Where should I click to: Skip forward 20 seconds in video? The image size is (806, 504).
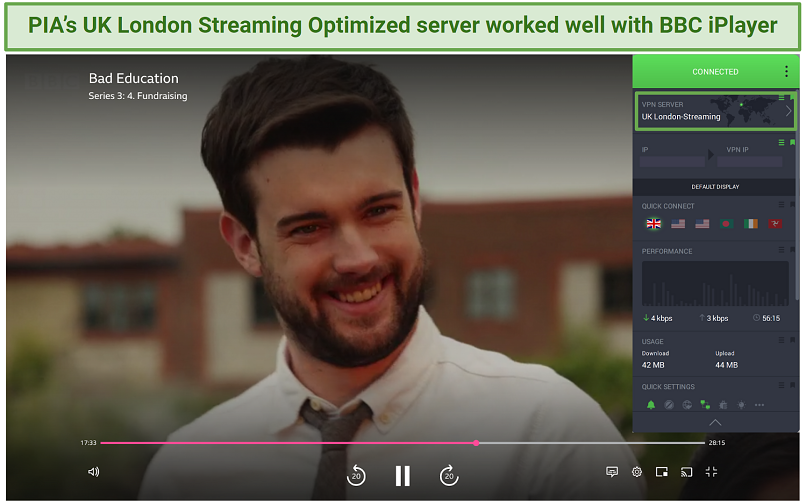449,475
